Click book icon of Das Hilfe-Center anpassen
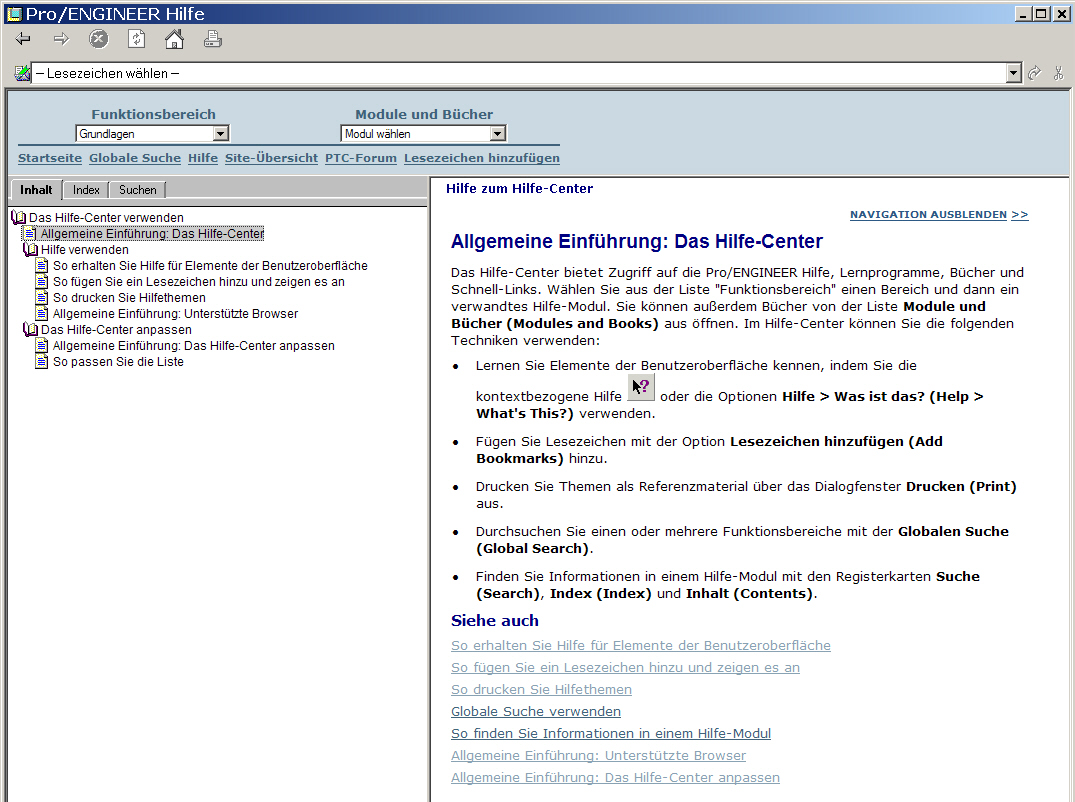1075x802 pixels. pyautogui.click(x=31, y=330)
